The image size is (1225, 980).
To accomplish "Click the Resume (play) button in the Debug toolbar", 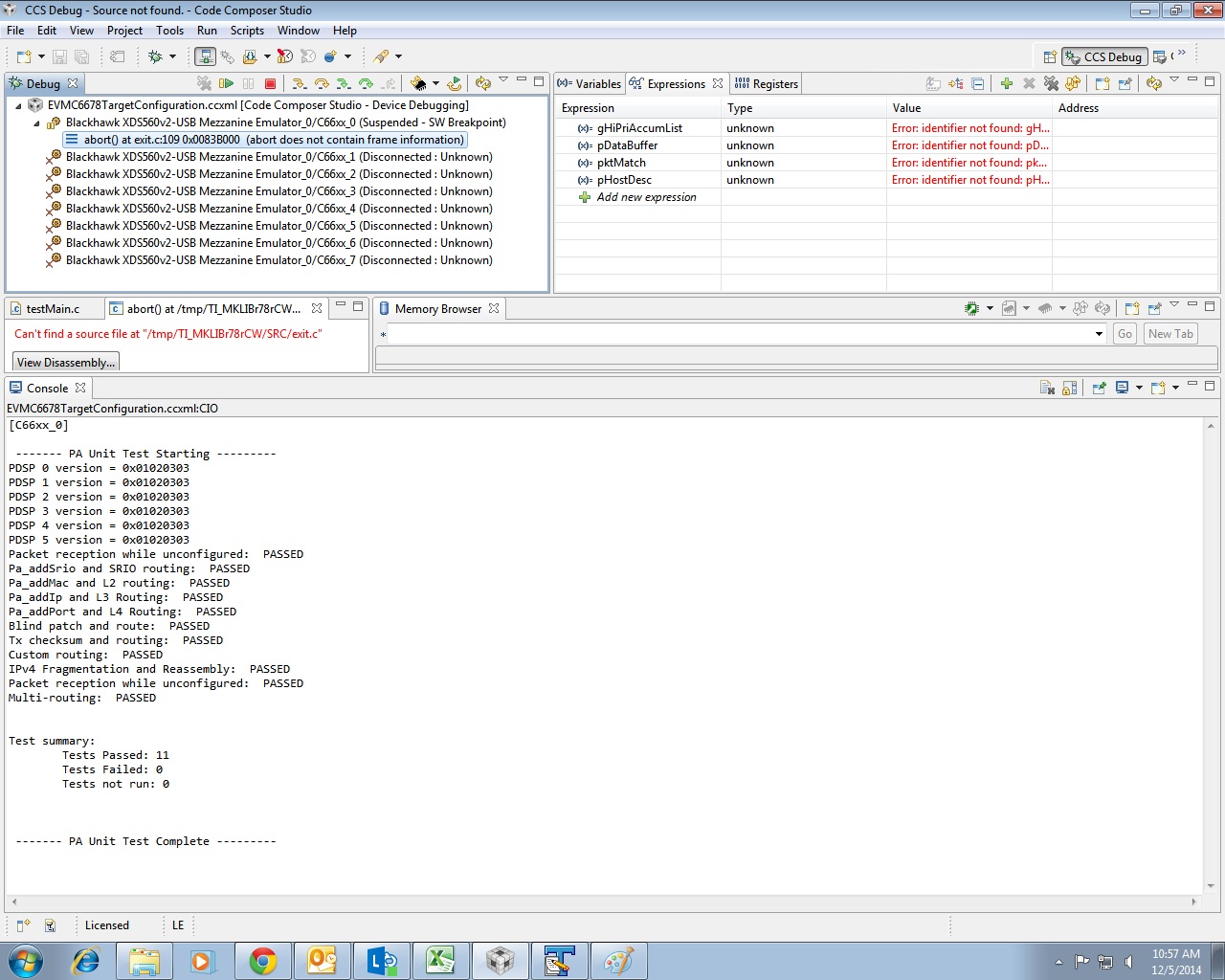I will tap(227, 83).
